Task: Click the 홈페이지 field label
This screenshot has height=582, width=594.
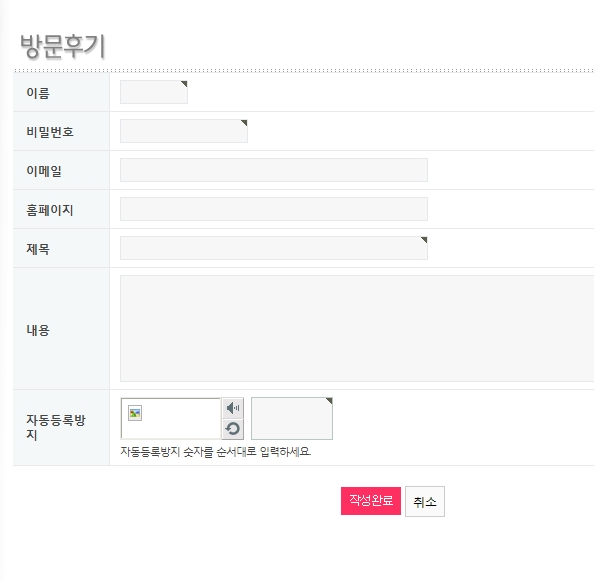Action: pos(50,210)
